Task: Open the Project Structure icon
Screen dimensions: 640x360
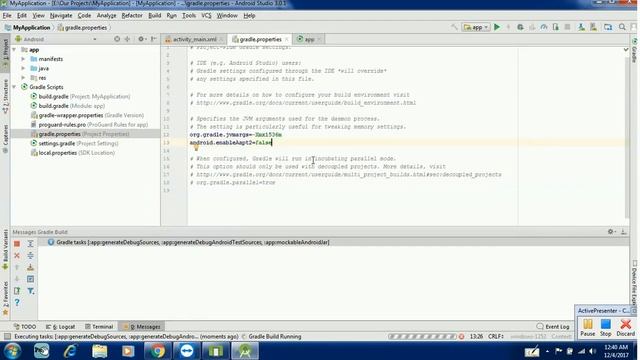Action: [608, 27]
